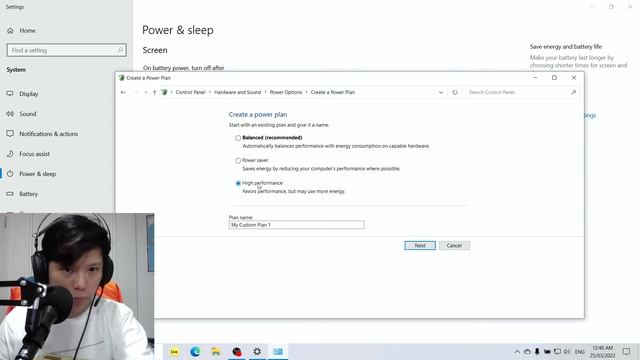Screen dimensions: 640x360
Task: Select the Balanced (recommended) radio button
Action: click(238, 138)
